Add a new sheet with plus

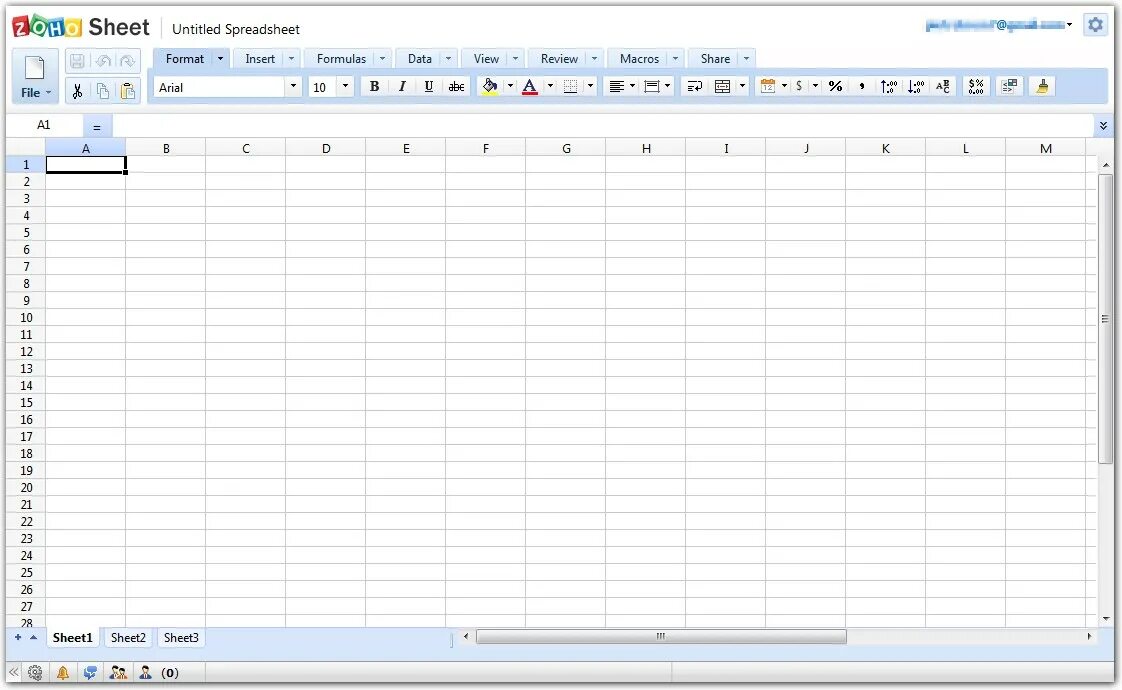click(x=18, y=637)
